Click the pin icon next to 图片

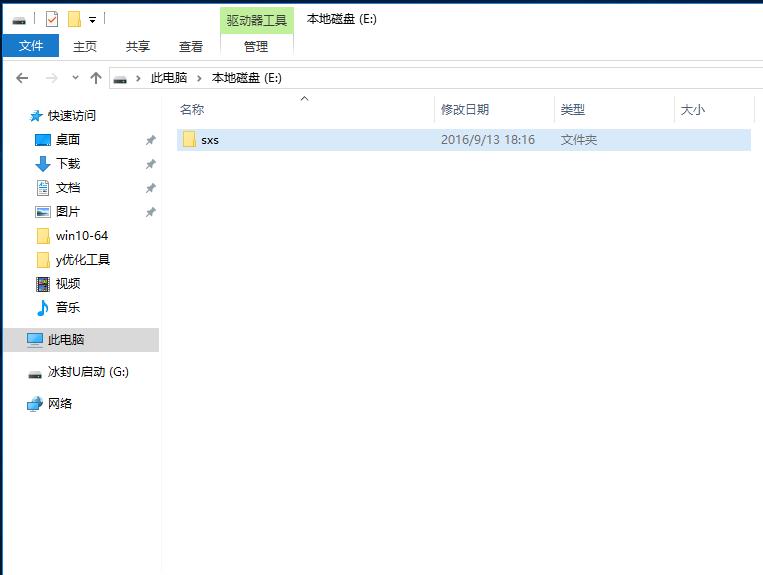tap(150, 212)
